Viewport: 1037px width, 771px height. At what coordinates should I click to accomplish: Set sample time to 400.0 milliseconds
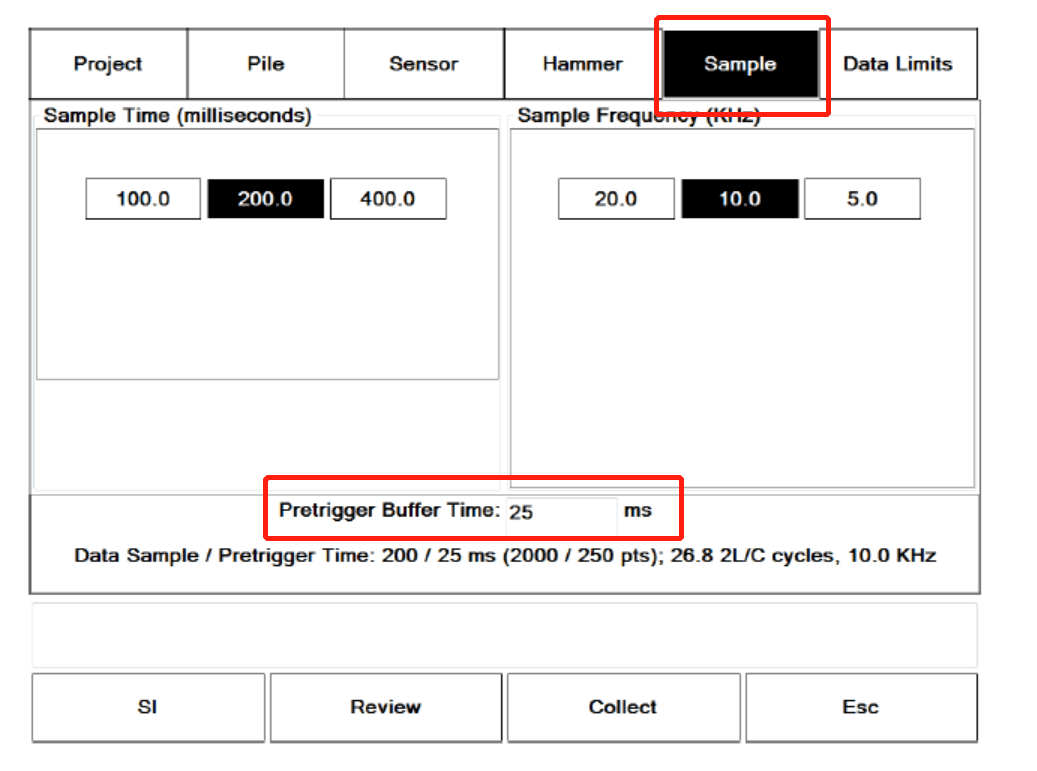(388, 199)
